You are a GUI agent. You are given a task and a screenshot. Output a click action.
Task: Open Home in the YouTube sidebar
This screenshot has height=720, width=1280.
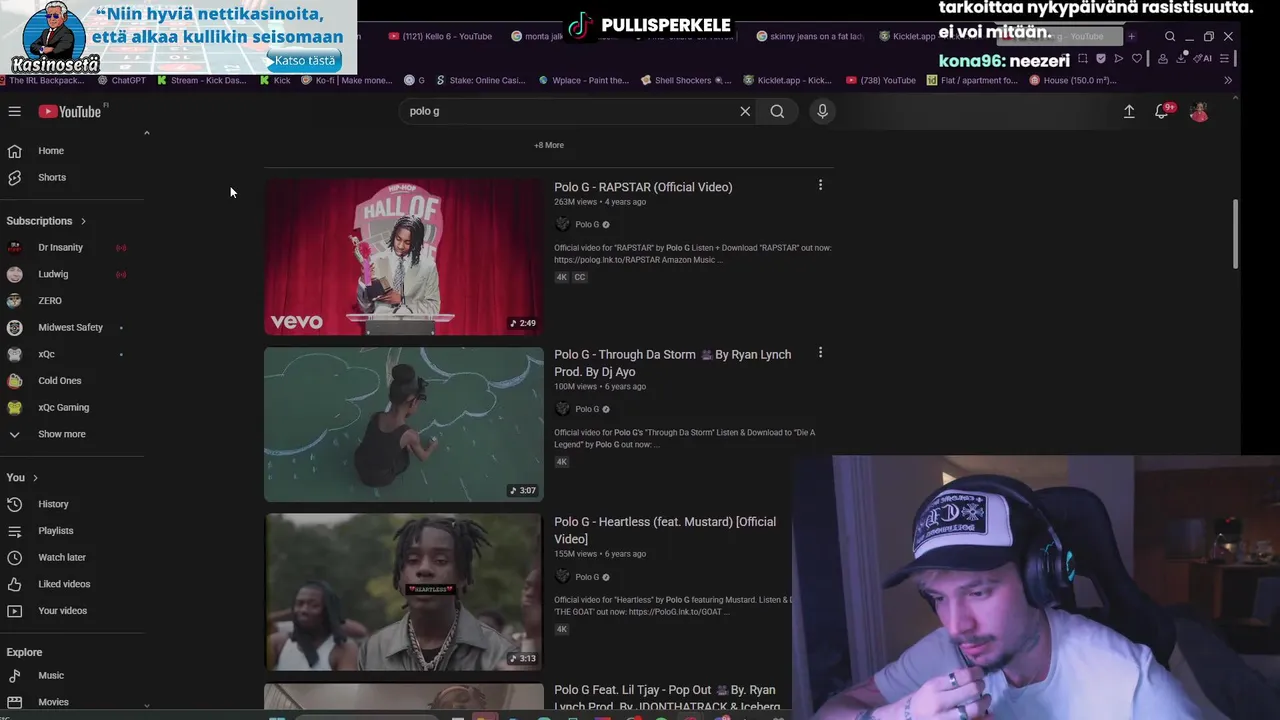[50, 151]
